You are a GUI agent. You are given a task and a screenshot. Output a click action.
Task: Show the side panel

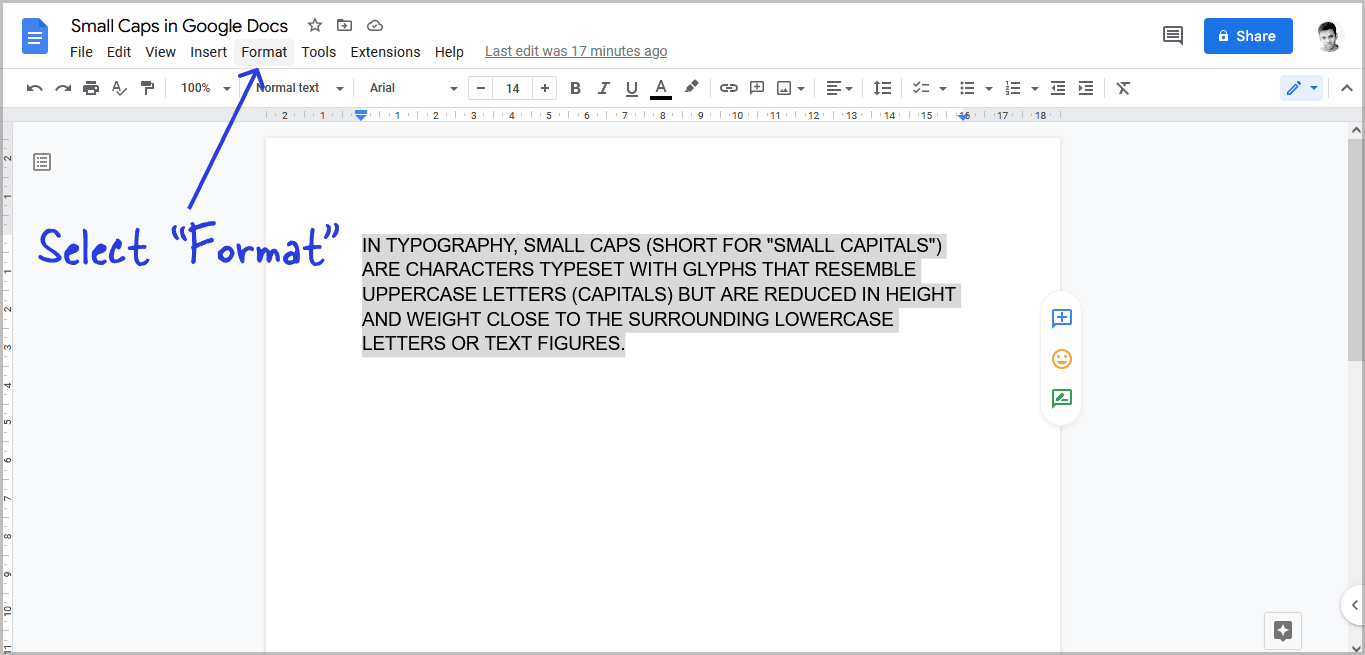pos(1354,605)
